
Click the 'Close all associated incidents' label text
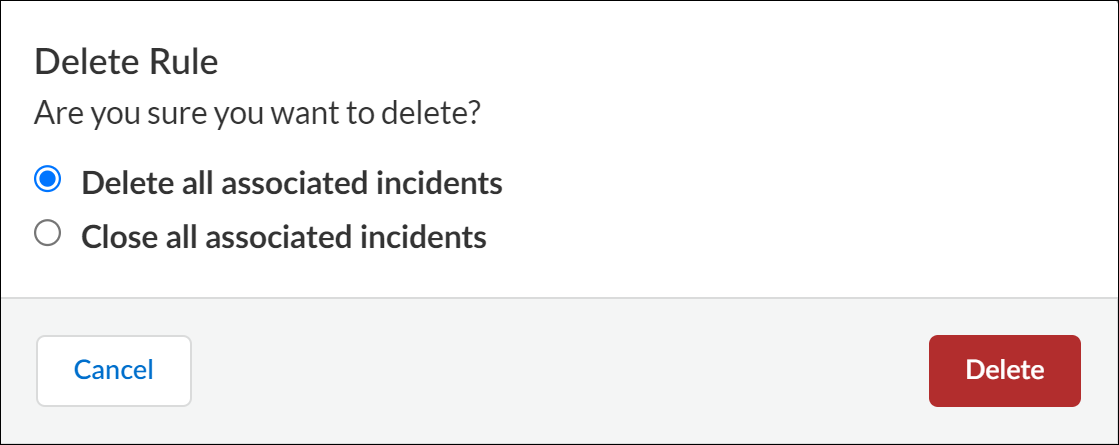(283, 237)
